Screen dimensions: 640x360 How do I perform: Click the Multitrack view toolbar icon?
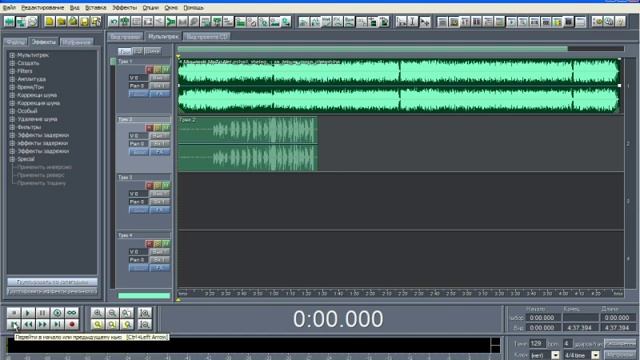[x=20, y=22]
